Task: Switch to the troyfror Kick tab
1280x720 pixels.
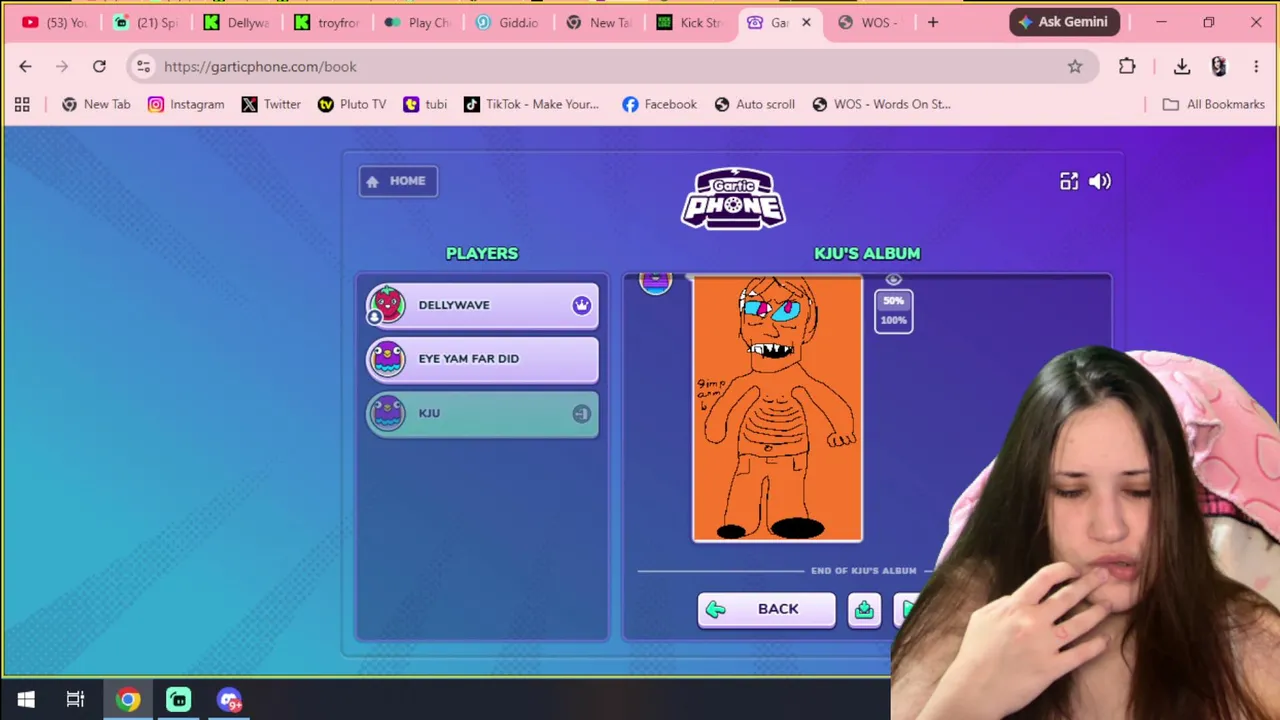Action: (x=328, y=23)
